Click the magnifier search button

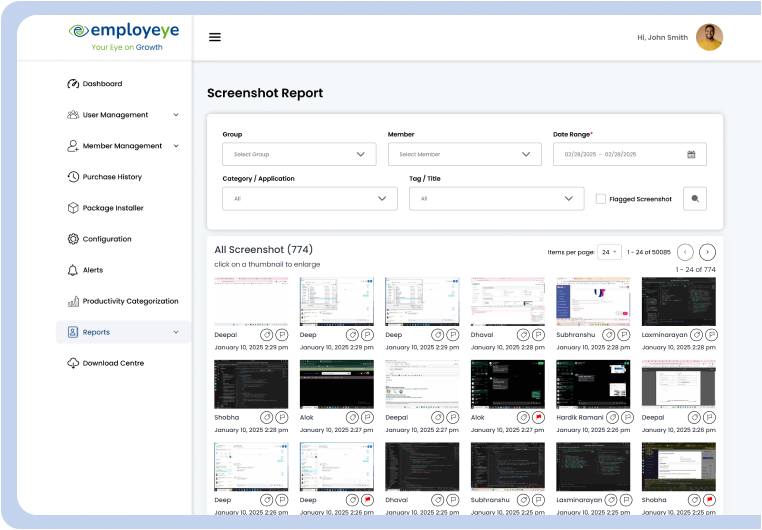point(695,199)
